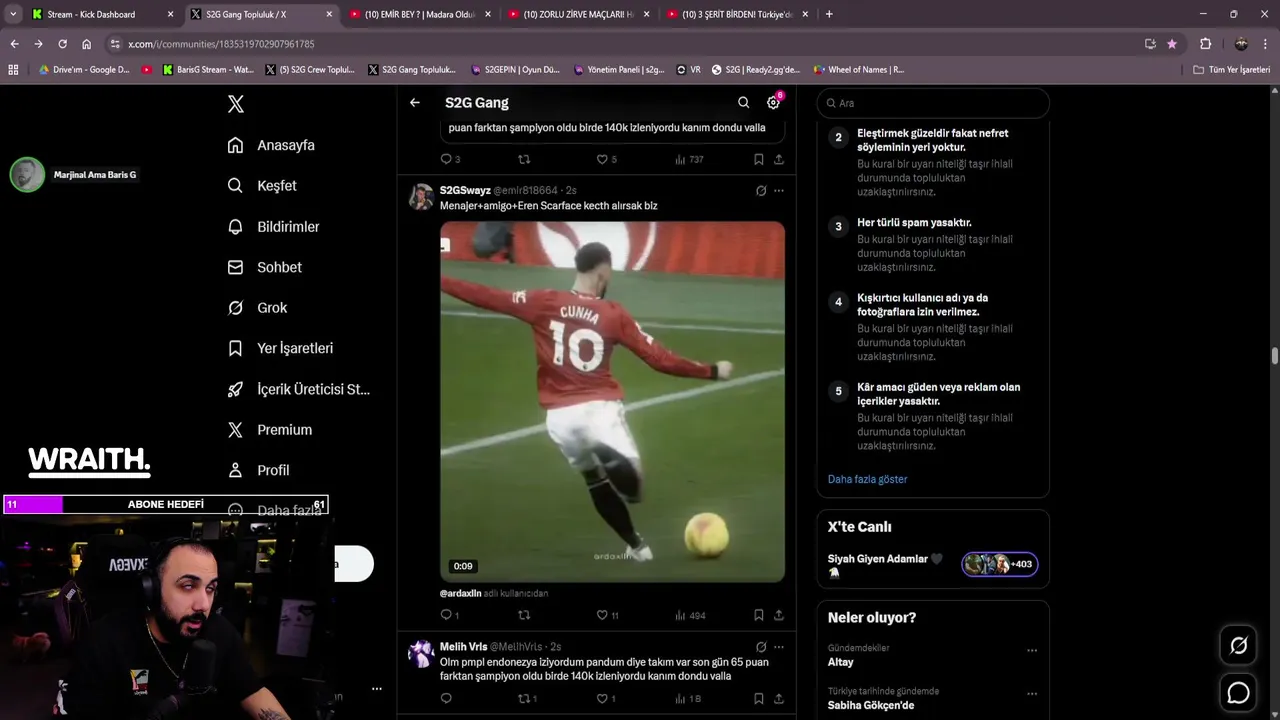Image resolution: width=1280 pixels, height=720 pixels.
Task: Repost S2GSwayz post
Action: [523, 615]
